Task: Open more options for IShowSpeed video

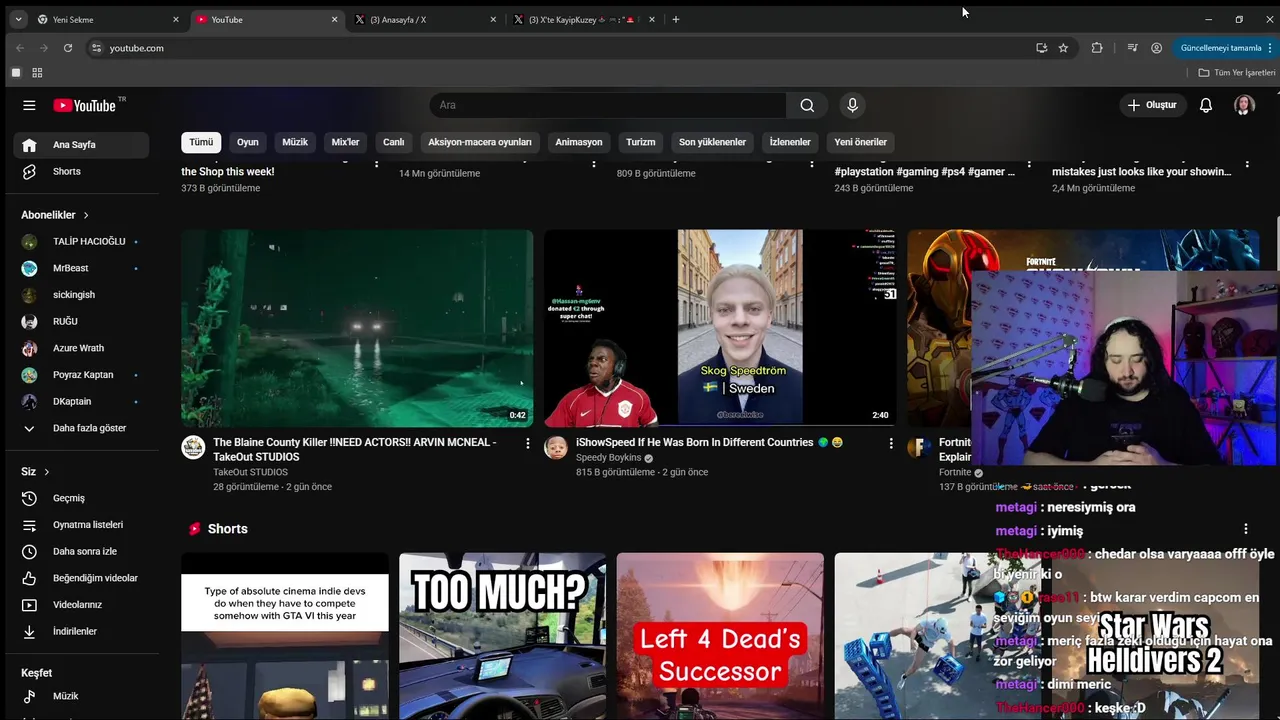Action: pyautogui.click(x=891, y=443)
